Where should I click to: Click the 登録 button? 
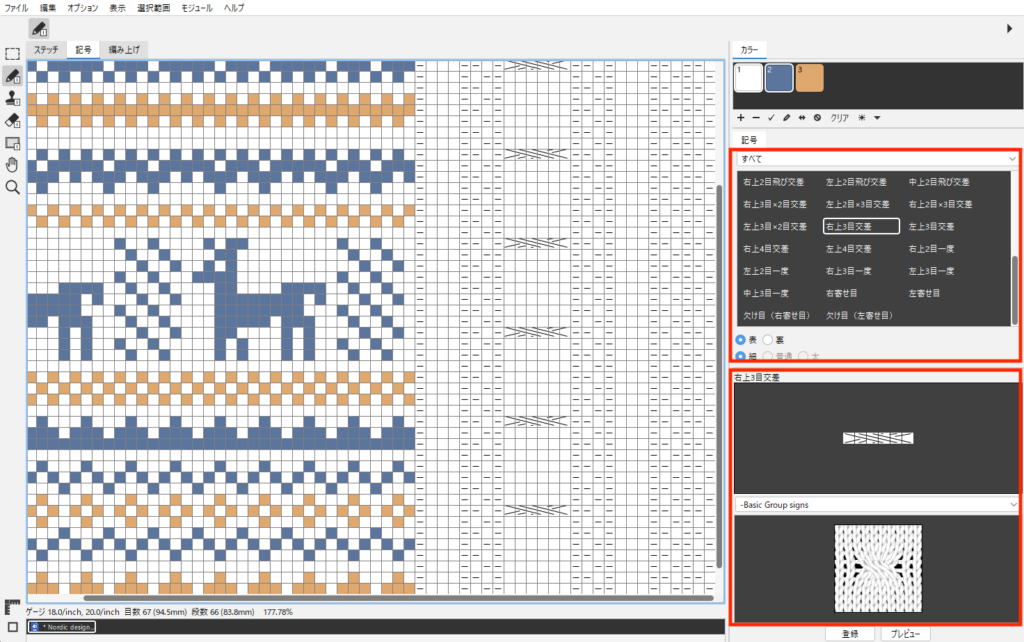(850, 634)
